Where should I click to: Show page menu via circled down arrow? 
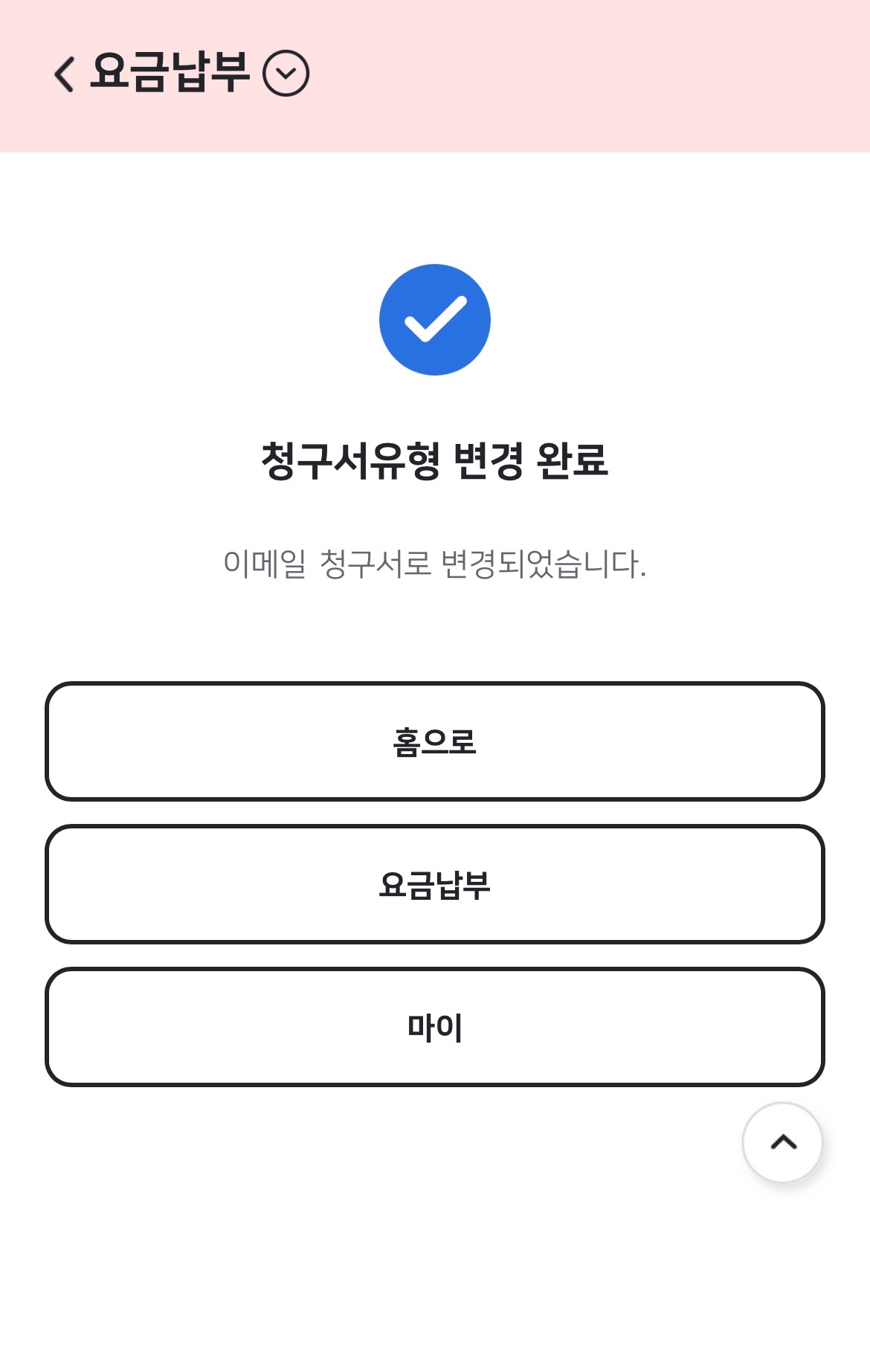286,74
